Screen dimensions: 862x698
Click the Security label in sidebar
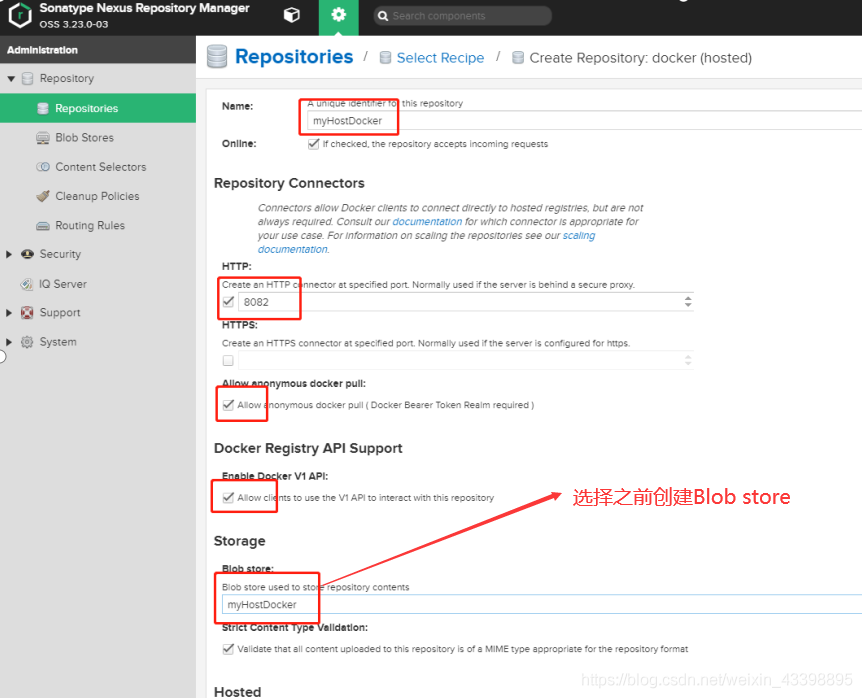coord(60,254)
